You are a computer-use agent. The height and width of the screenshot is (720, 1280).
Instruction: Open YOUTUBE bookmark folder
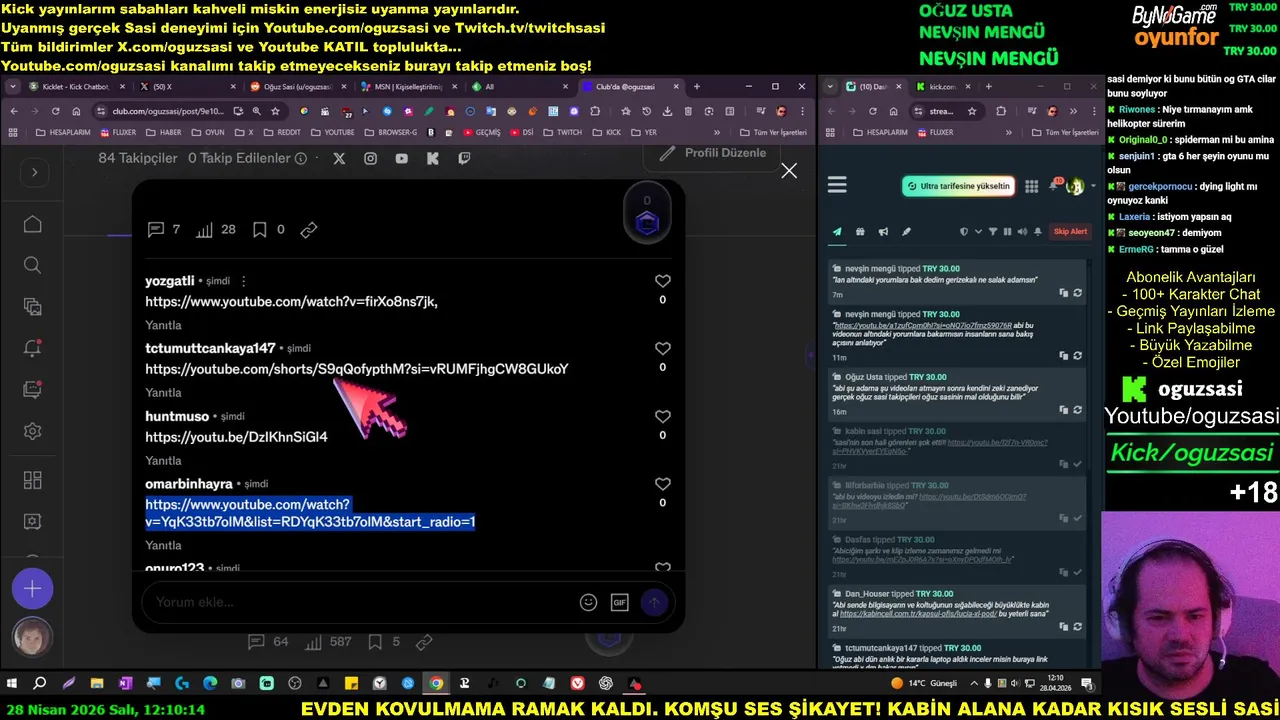[333, 132]
